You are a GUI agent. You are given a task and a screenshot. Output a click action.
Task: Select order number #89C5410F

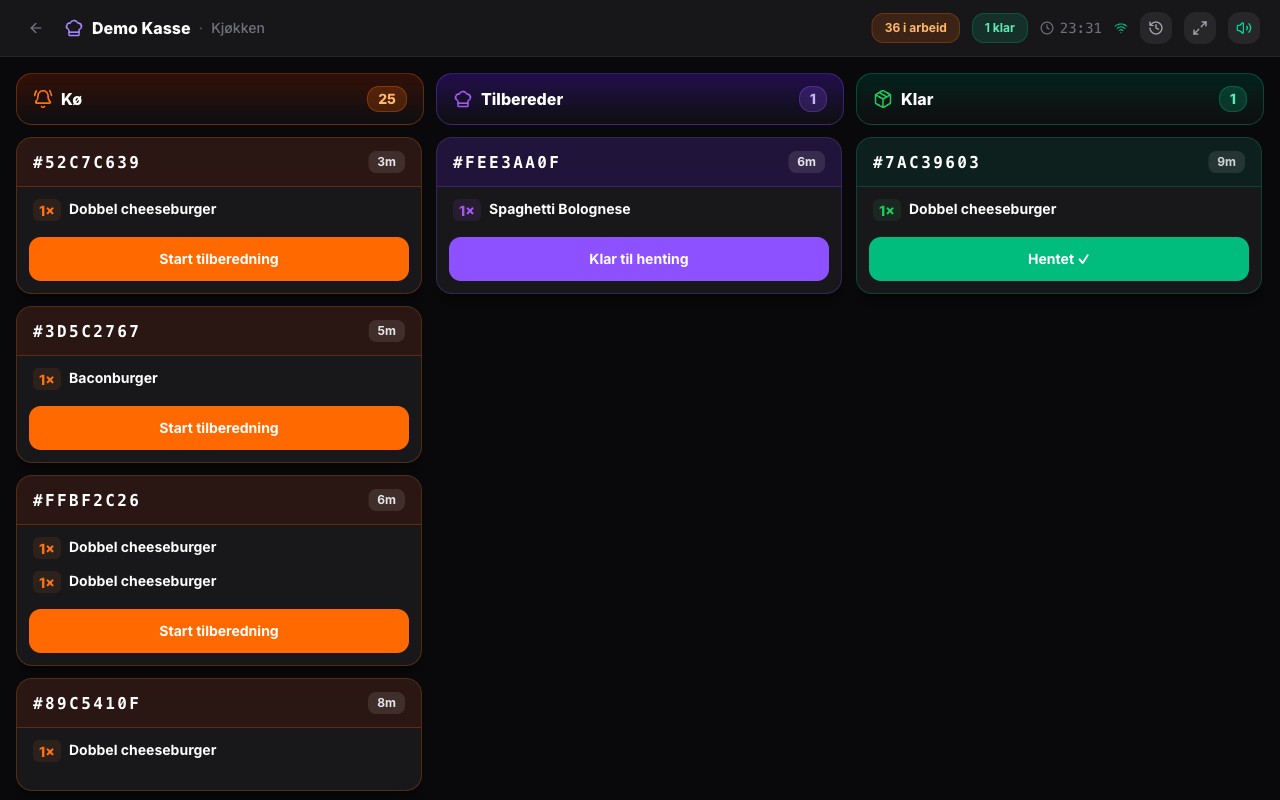click(x=87, y=703)
